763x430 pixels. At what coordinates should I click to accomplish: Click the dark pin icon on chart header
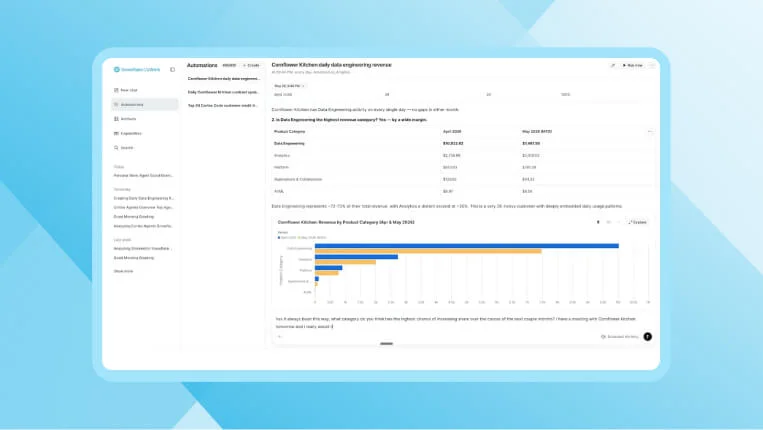pos(598,222)
